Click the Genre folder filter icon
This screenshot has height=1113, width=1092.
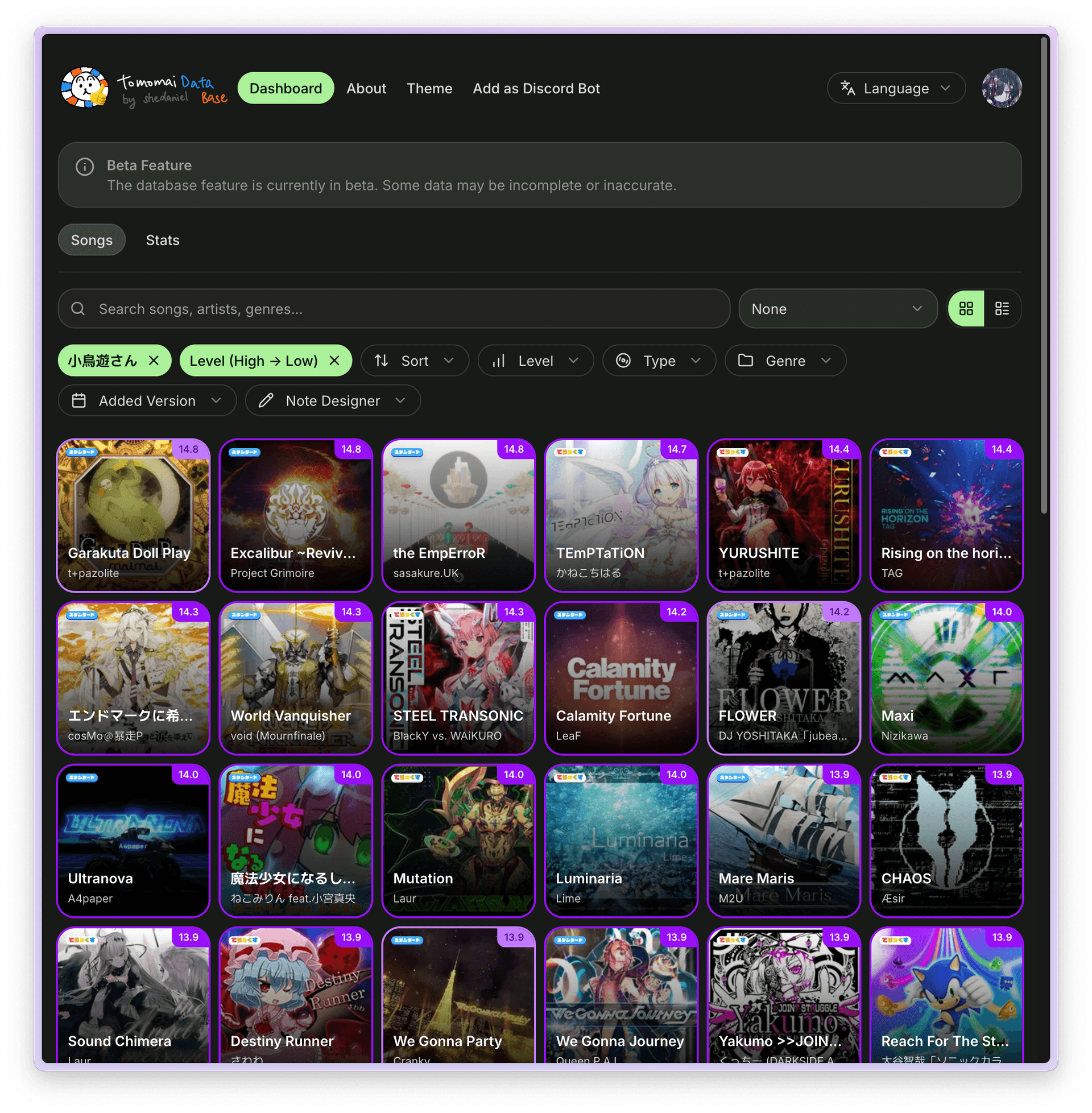click(x=747, y=361)
